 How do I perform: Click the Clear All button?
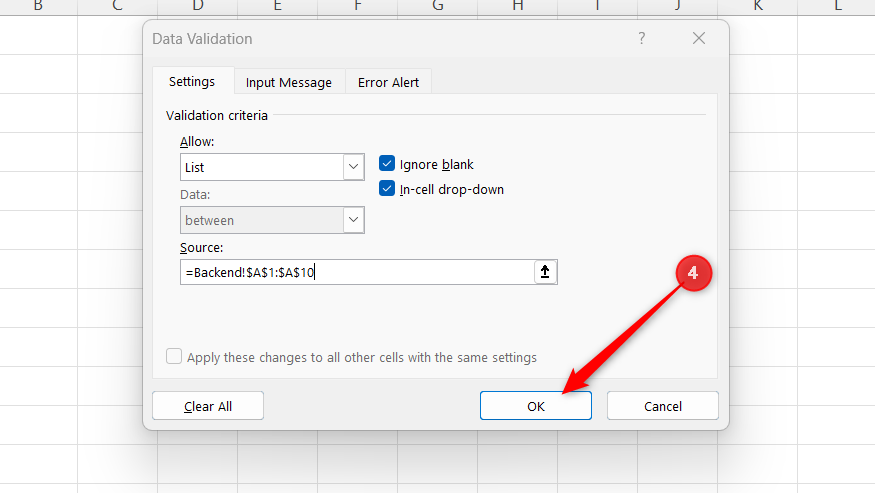(x=208, y=406)
